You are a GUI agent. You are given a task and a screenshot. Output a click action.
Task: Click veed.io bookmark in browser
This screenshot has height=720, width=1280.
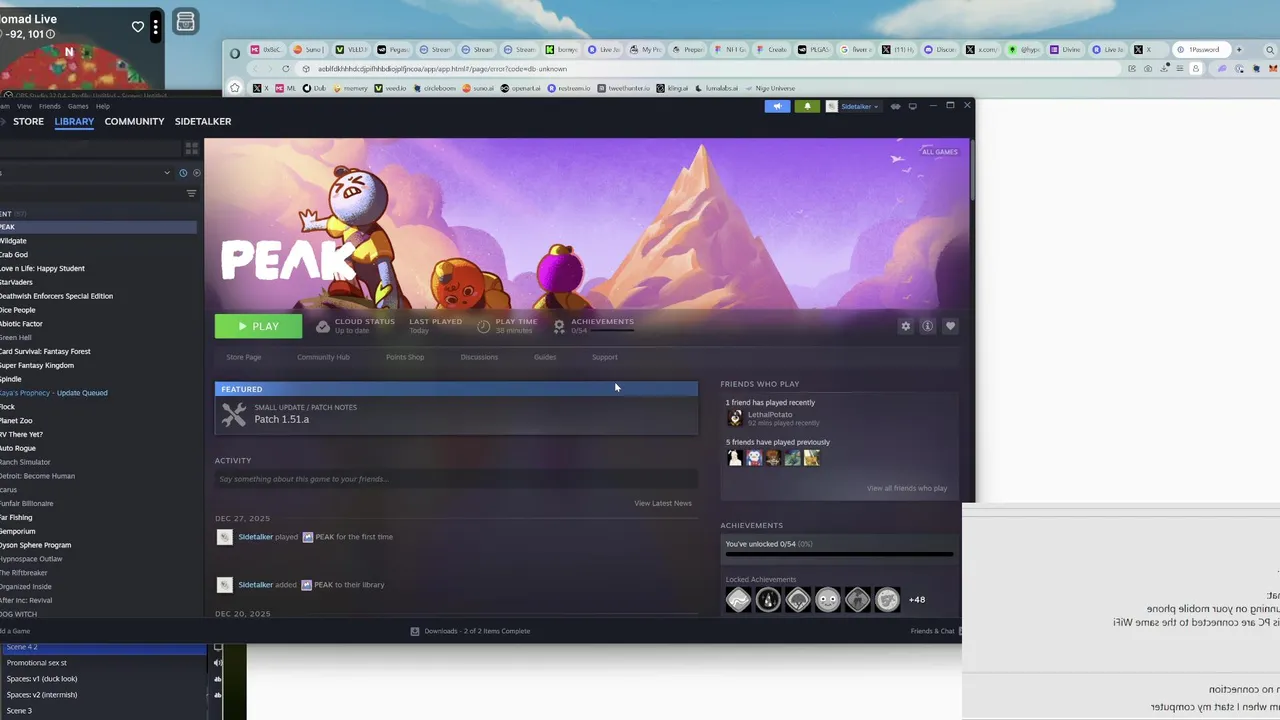390,88
